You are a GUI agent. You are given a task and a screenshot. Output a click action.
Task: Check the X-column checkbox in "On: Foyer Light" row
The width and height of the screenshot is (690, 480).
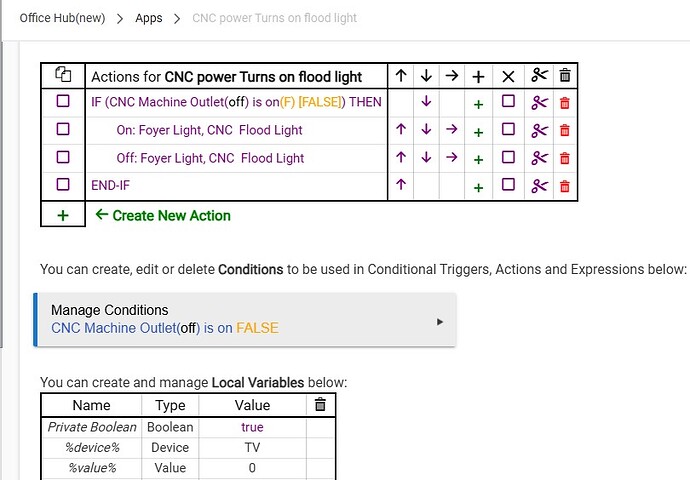(x=508, y=130)
